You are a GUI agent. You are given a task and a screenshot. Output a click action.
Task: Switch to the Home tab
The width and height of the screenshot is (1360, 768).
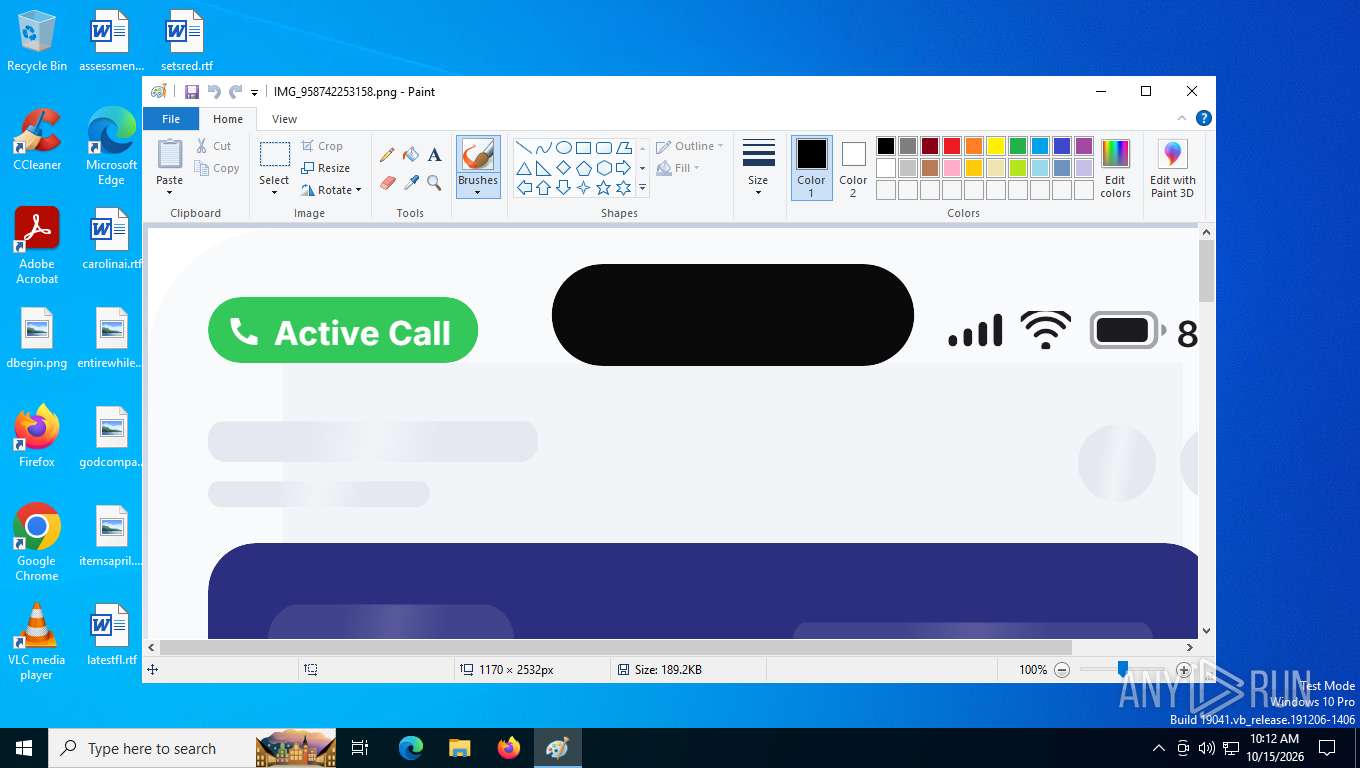228,119
